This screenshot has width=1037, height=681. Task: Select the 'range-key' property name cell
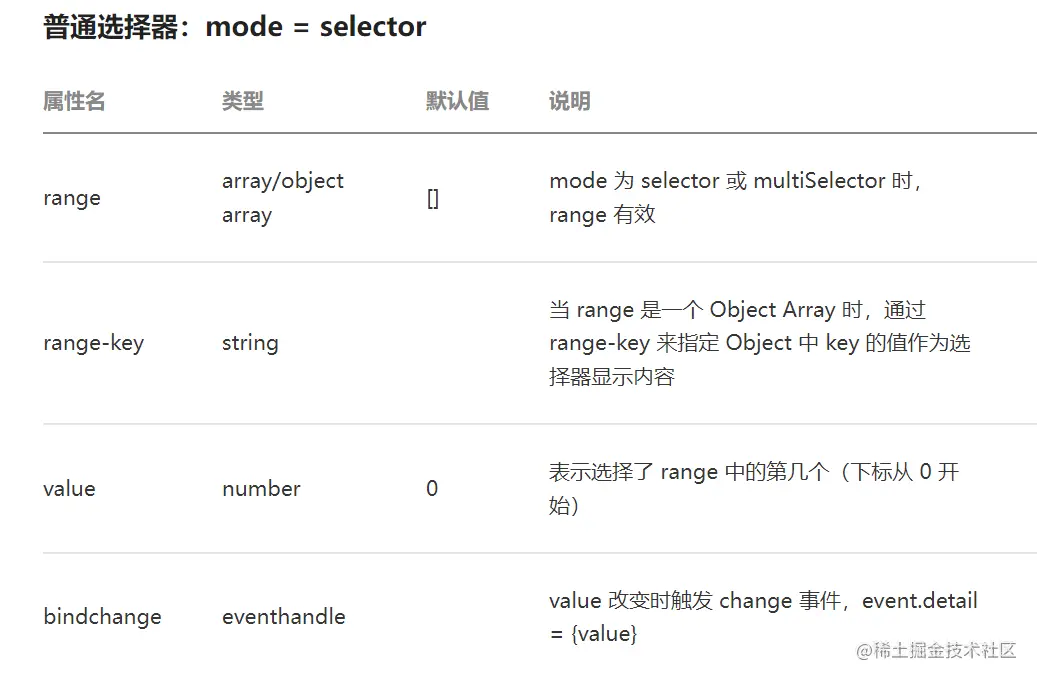(93, 343)
